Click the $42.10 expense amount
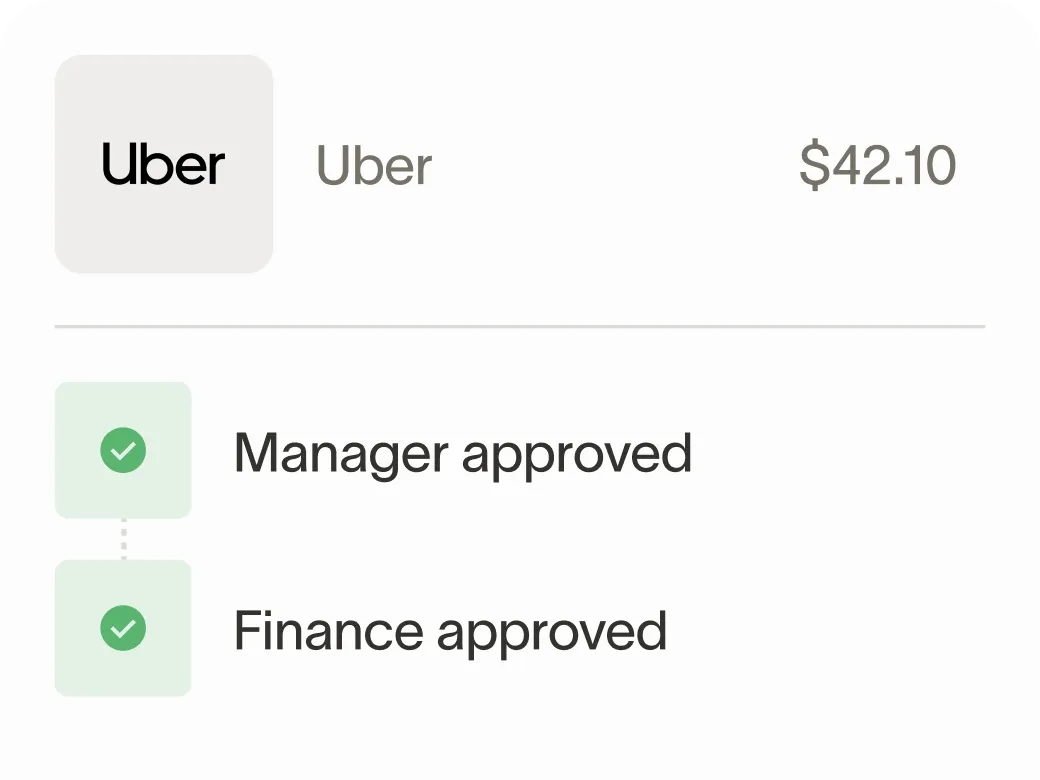This screenshot has height=780, width=1040. (x=877, y=166)
